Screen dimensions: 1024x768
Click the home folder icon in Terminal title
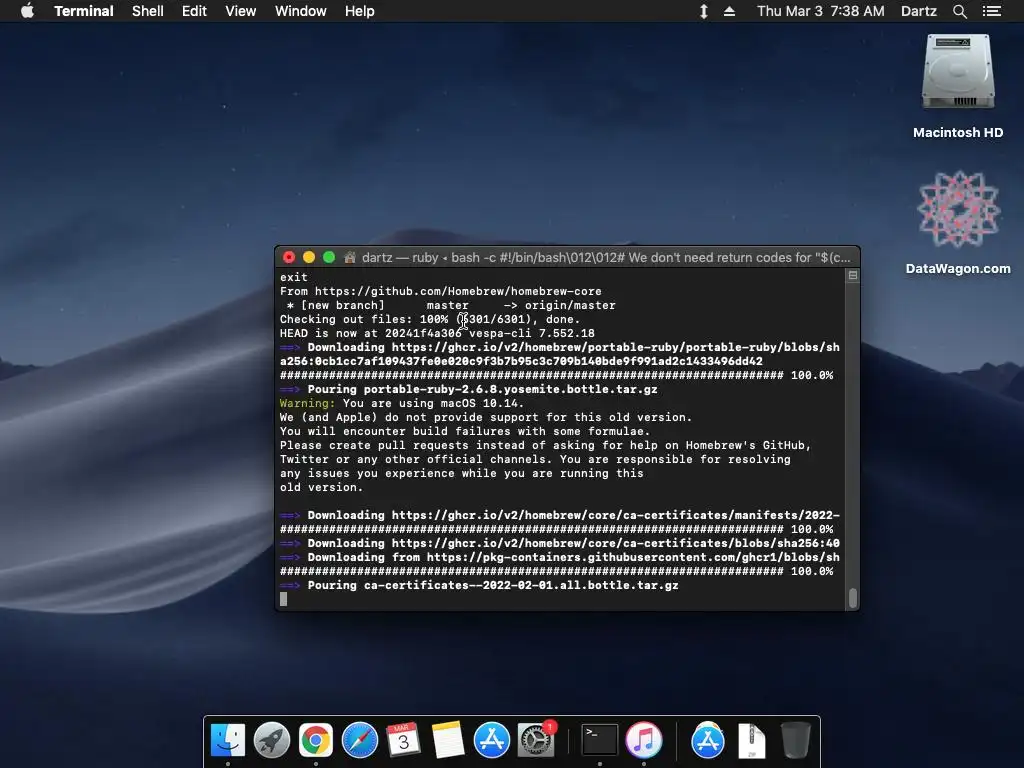(349, 257)
